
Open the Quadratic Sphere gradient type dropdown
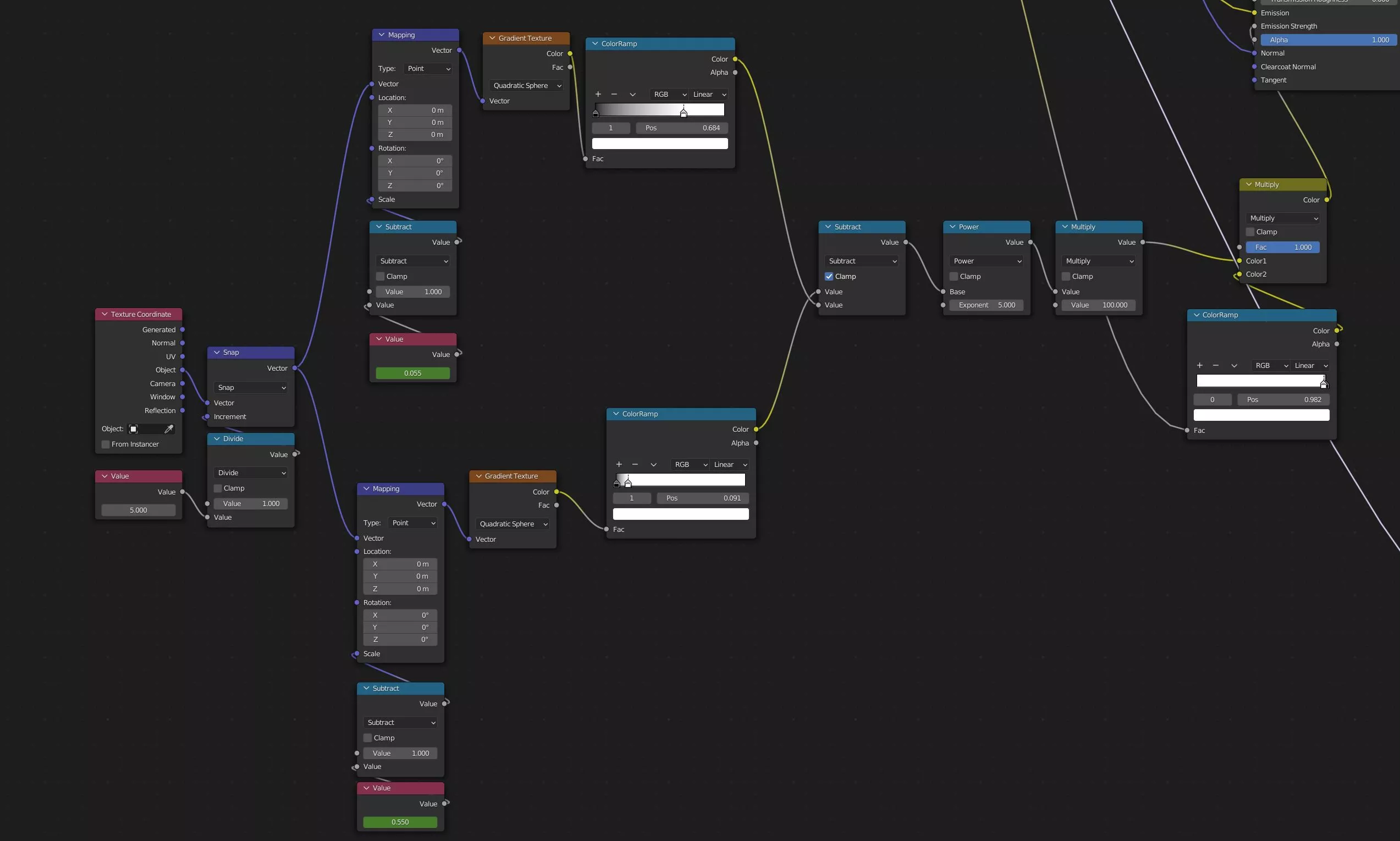526,86
